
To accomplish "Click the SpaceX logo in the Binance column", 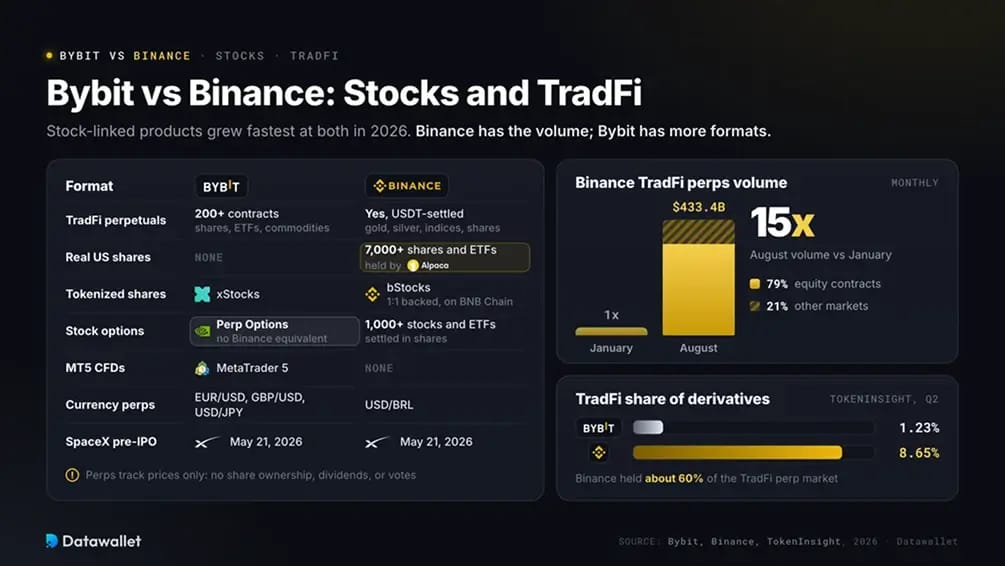I will [x=378, y=442].
